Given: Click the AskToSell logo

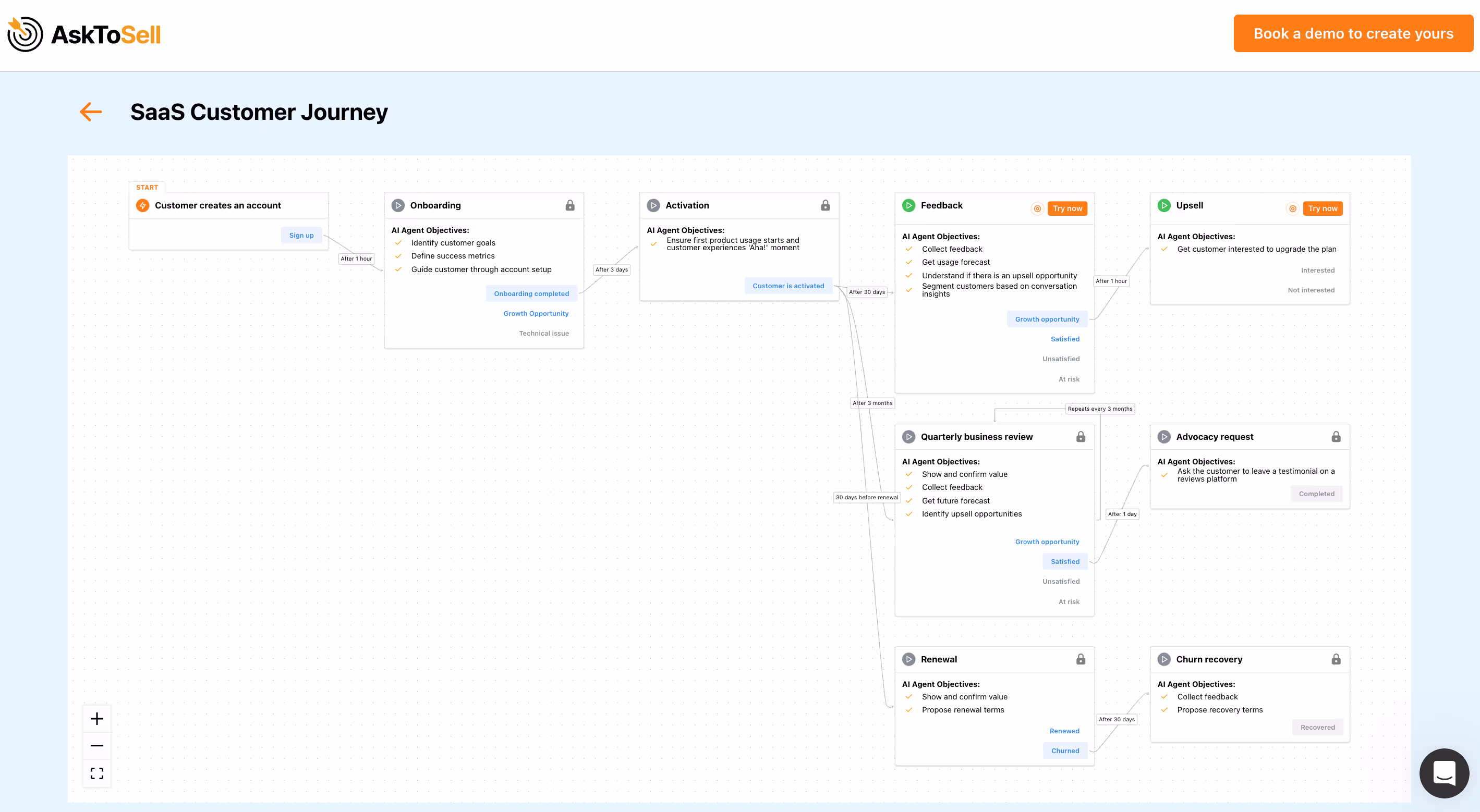Looking at the screenshot, I should (84, 34).
